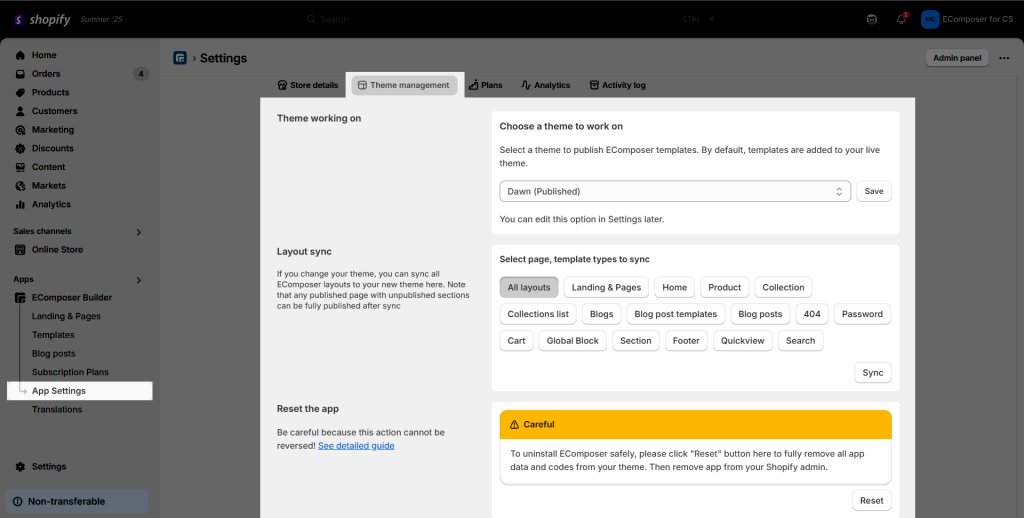The height and width of the screenshot is (518, 1024).
Task: Toggle the Search sync option
Action: 801,341
